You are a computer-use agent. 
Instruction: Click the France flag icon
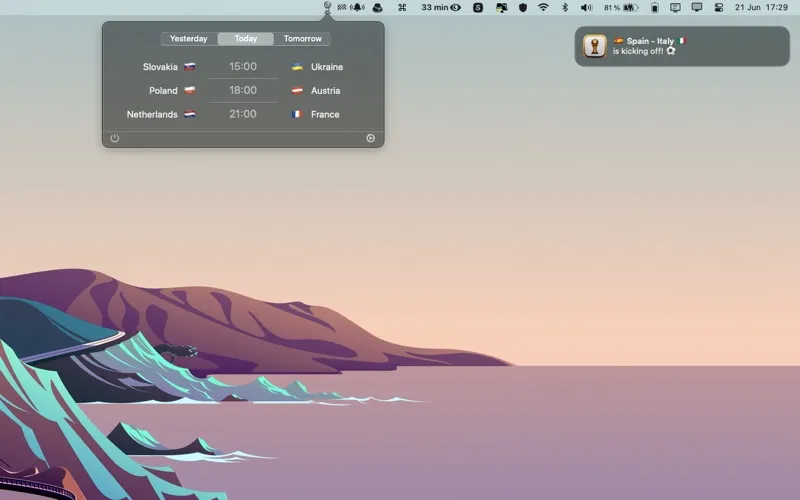(297, 115)
